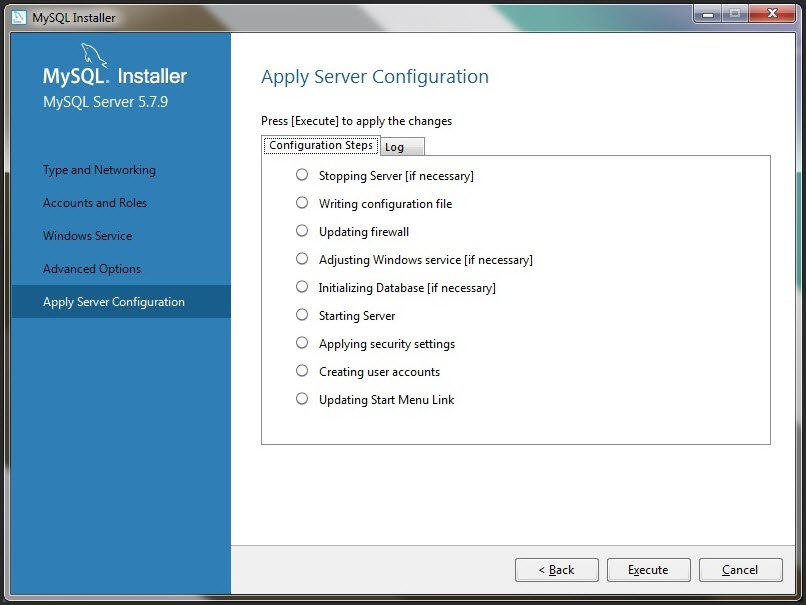Image resolution: width=806 pixels, height=605 pixels.
Task: Click the 'Applying security settings' text
Action: point(387,344)
